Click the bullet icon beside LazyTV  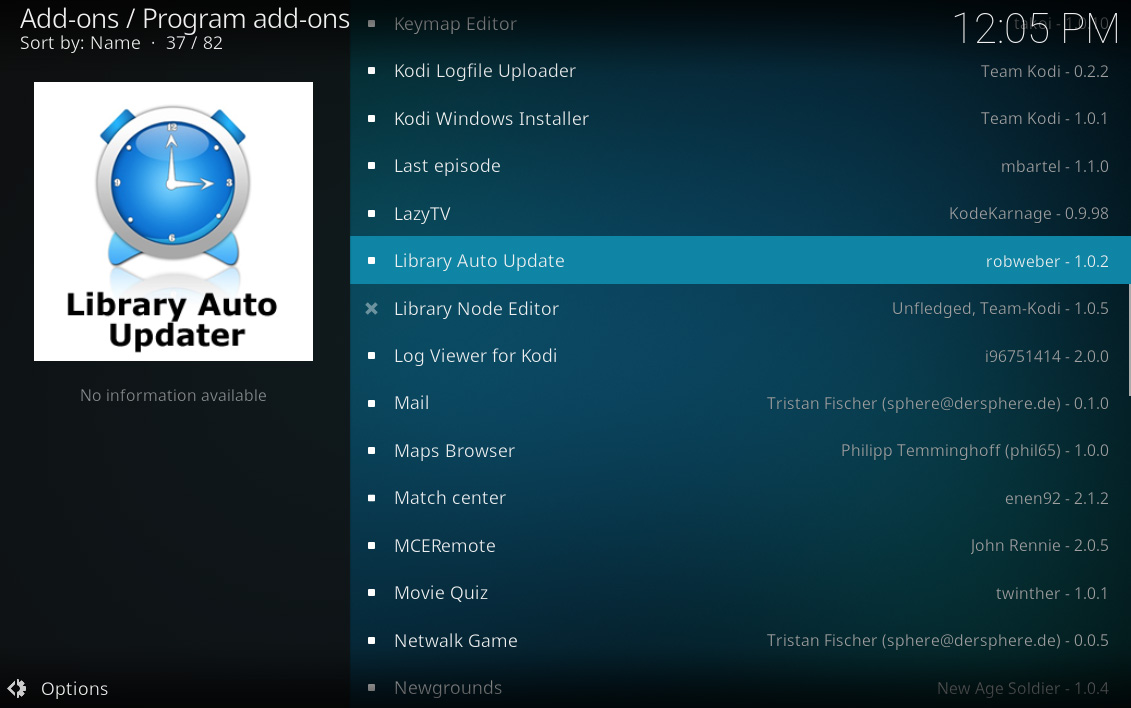(371, 213)
